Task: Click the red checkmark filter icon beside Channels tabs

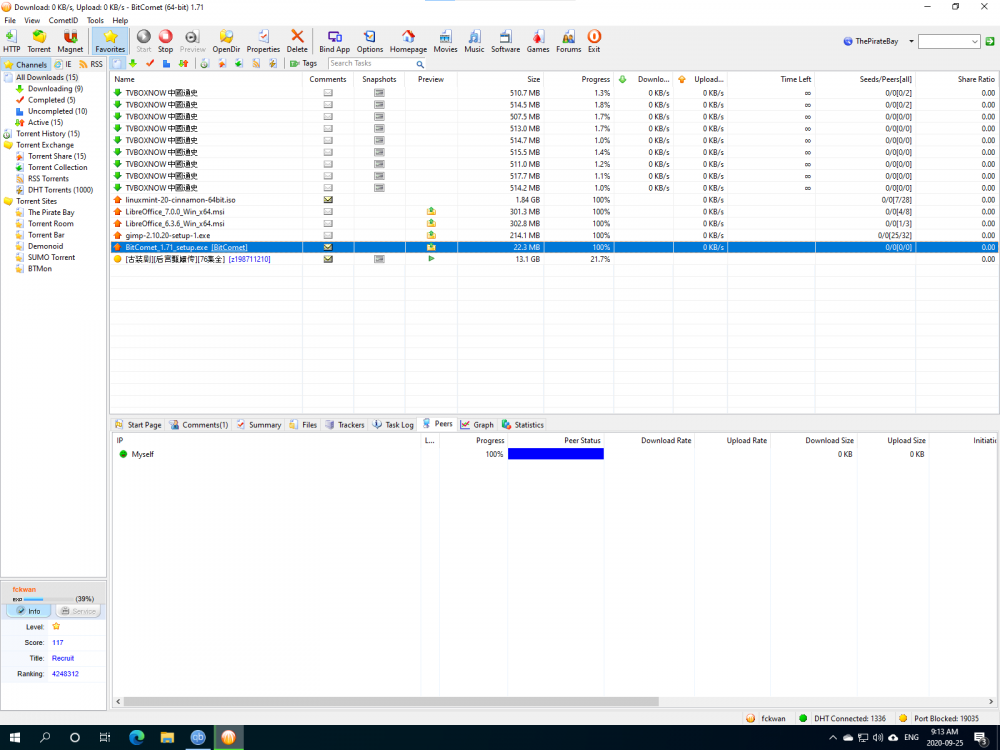Action: [150, 63]
